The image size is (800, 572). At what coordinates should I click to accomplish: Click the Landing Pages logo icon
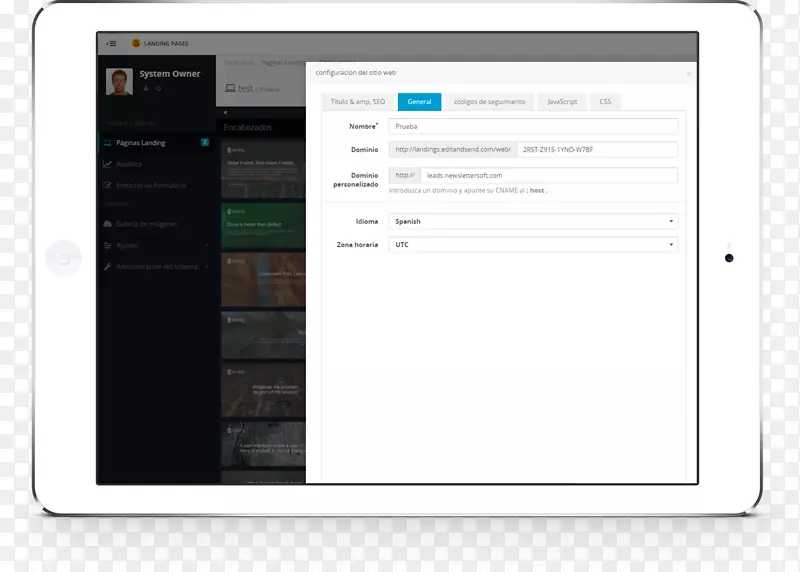[137, 43]
